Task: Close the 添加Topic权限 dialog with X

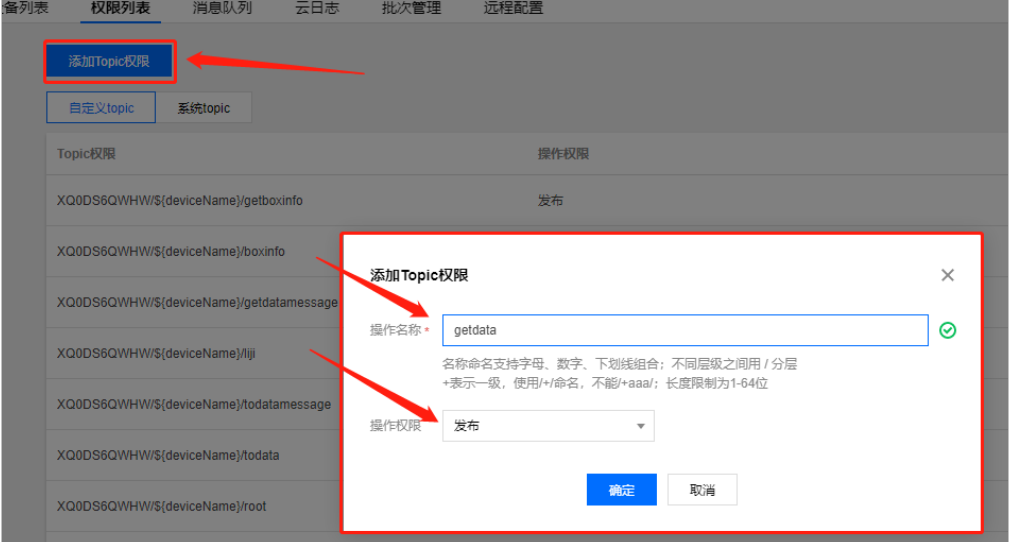Action: [x=947, y=275]
